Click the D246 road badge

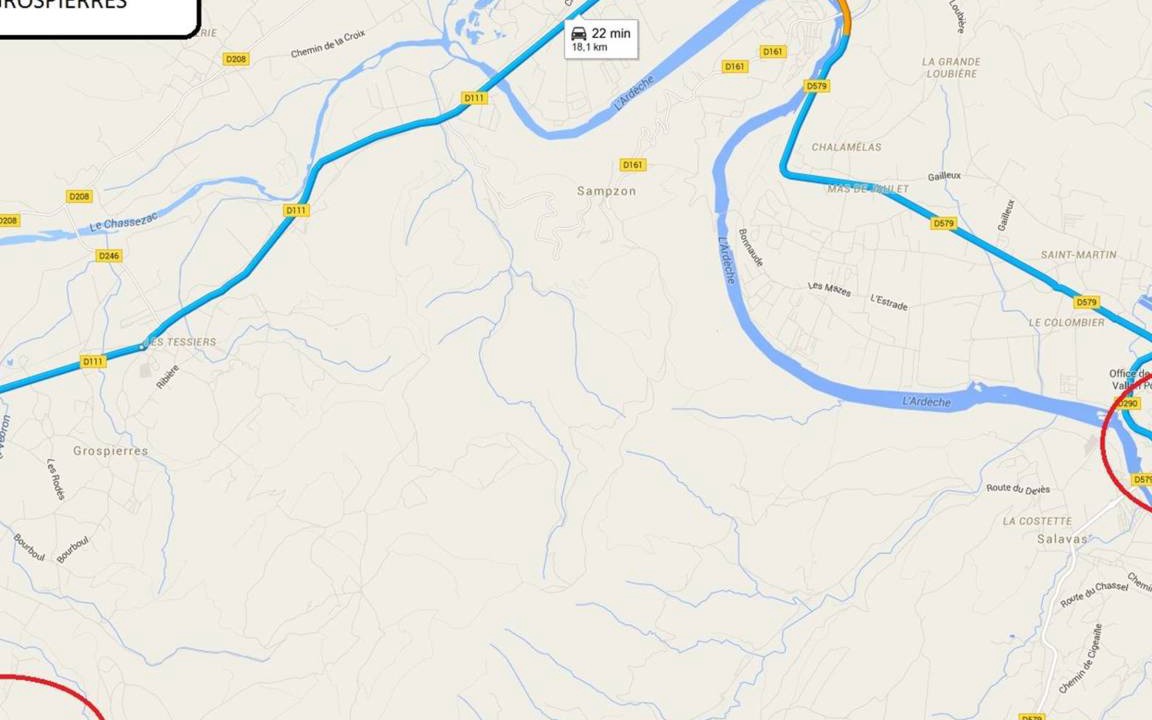(109, 256)
